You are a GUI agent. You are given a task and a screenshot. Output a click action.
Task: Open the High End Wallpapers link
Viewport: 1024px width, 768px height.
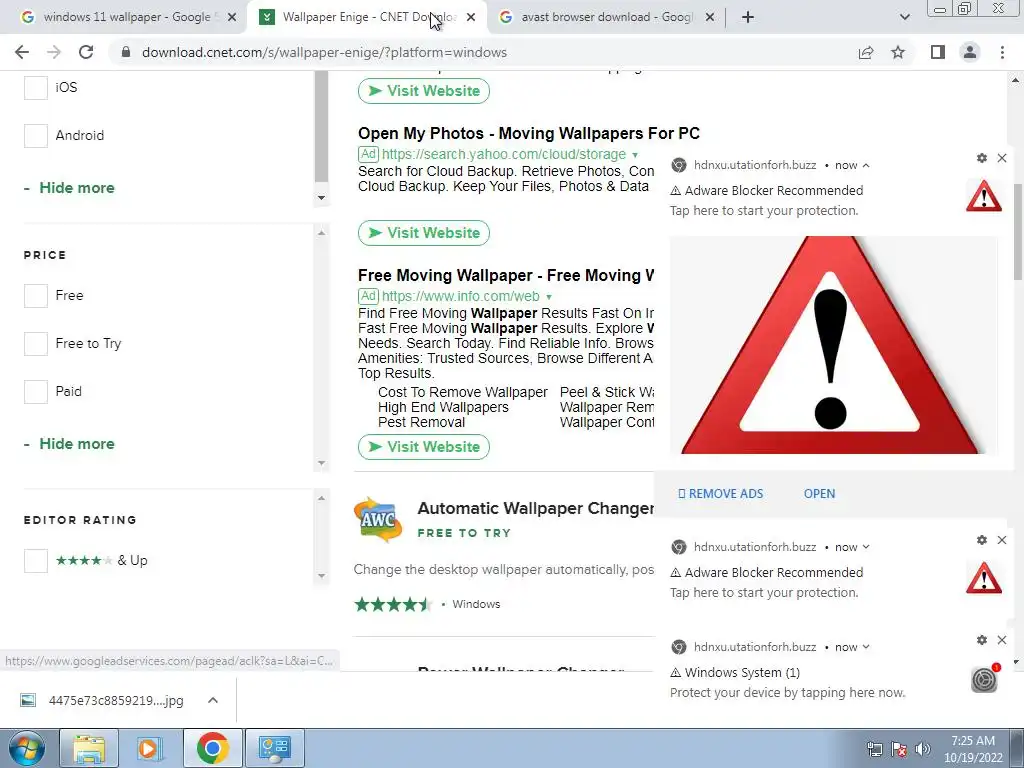tap(443, 408)
